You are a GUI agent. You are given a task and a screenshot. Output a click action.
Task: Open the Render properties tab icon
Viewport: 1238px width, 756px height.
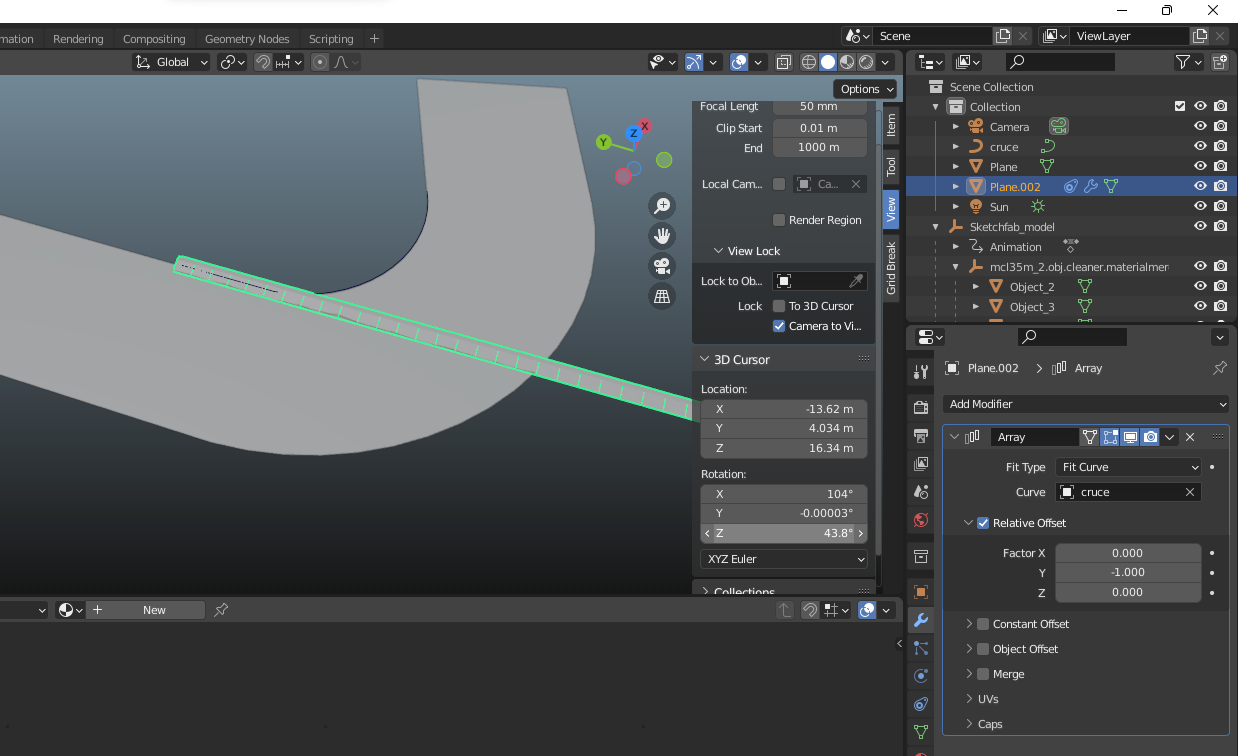pos(921,408)
